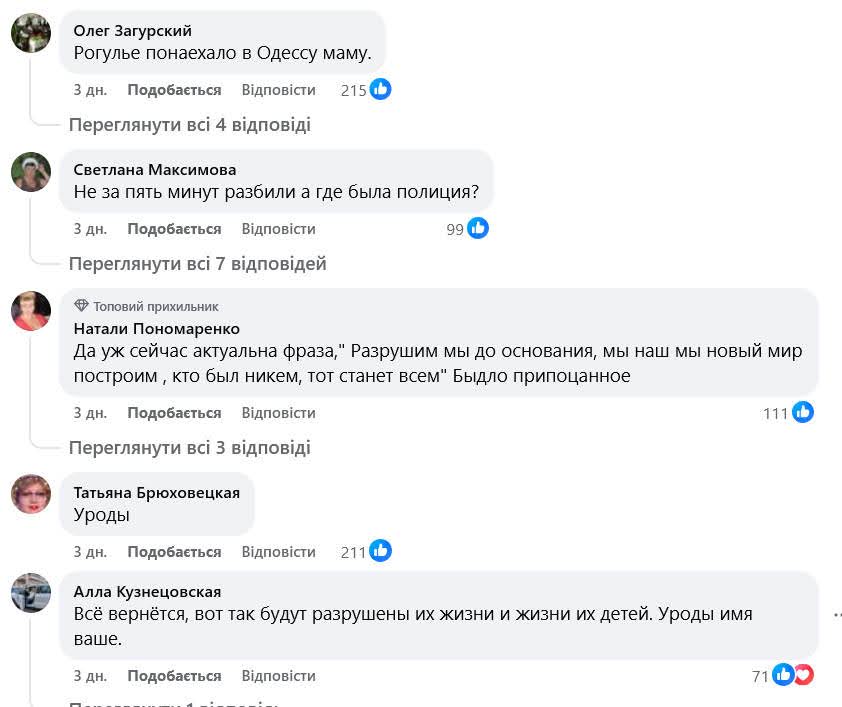Click the top fan diamond badge icon

pos(82,306)
